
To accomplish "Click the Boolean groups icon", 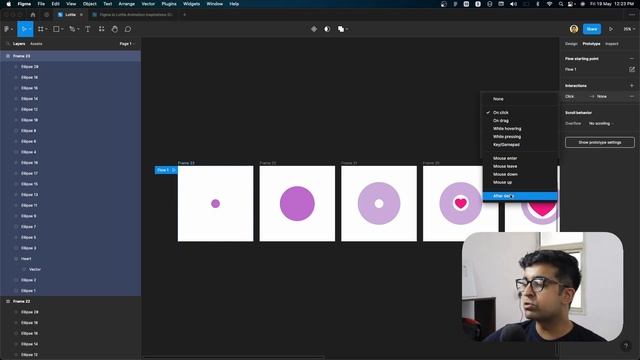I will click(341, 29).
